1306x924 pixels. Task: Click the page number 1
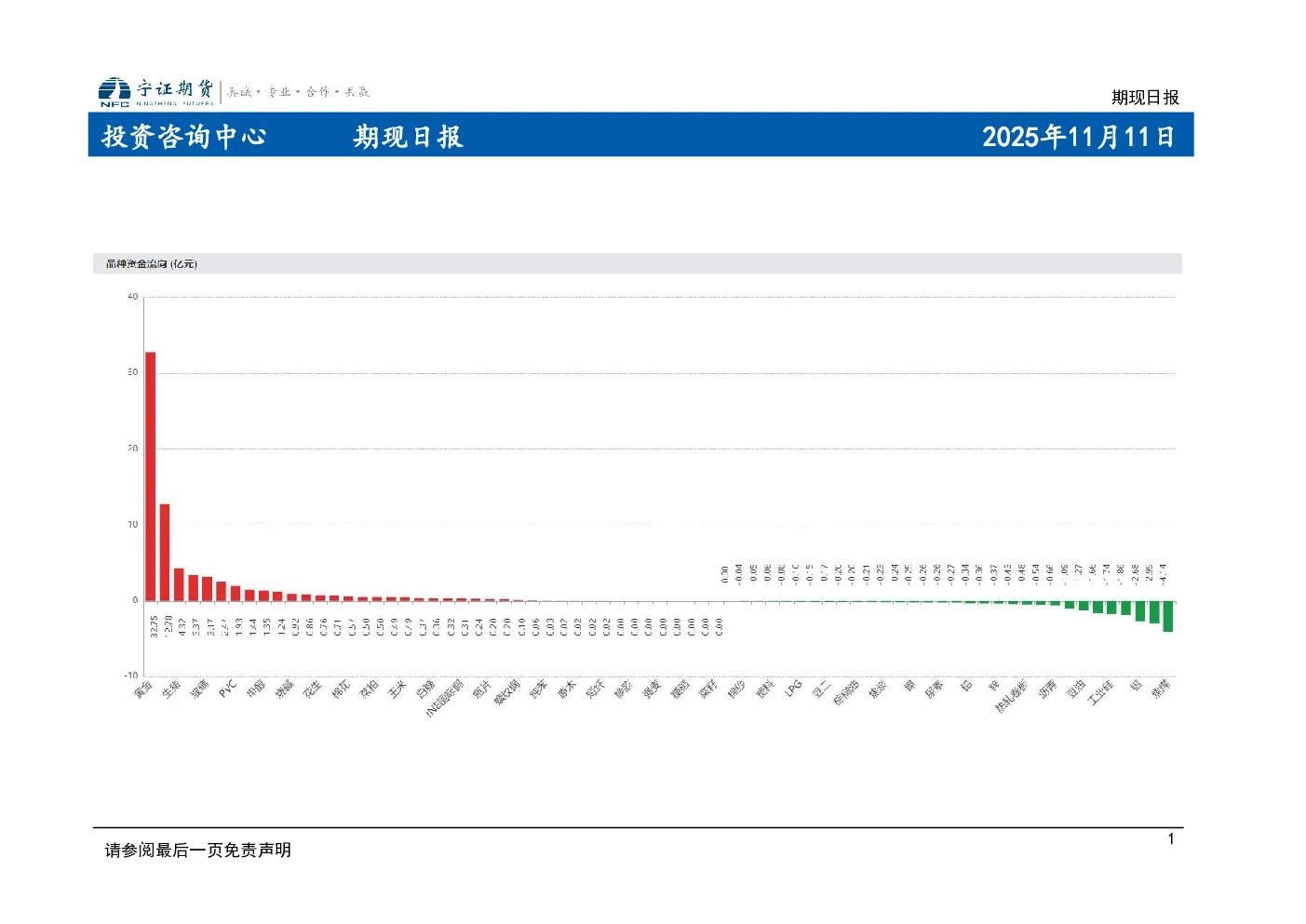[1171, 839]
